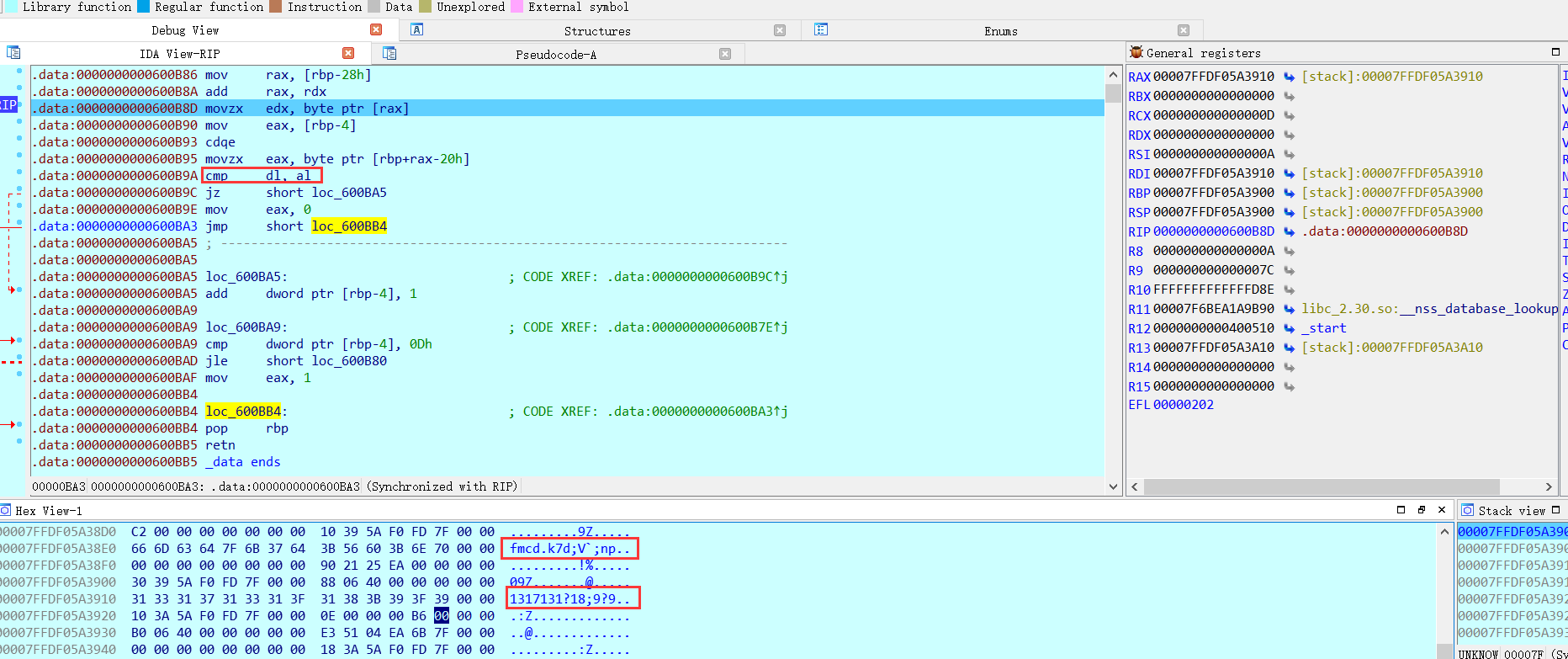Click the scroll-up arrow in IDA View
The image size is (1568, 659).
click(x=1114, y=75)
